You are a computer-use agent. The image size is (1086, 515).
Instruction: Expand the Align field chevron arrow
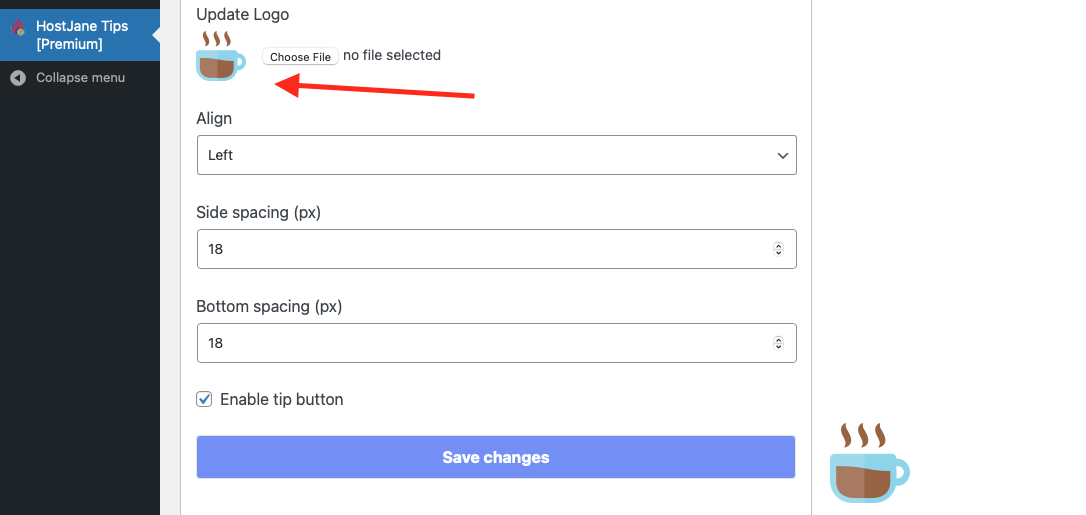[783, 156]
